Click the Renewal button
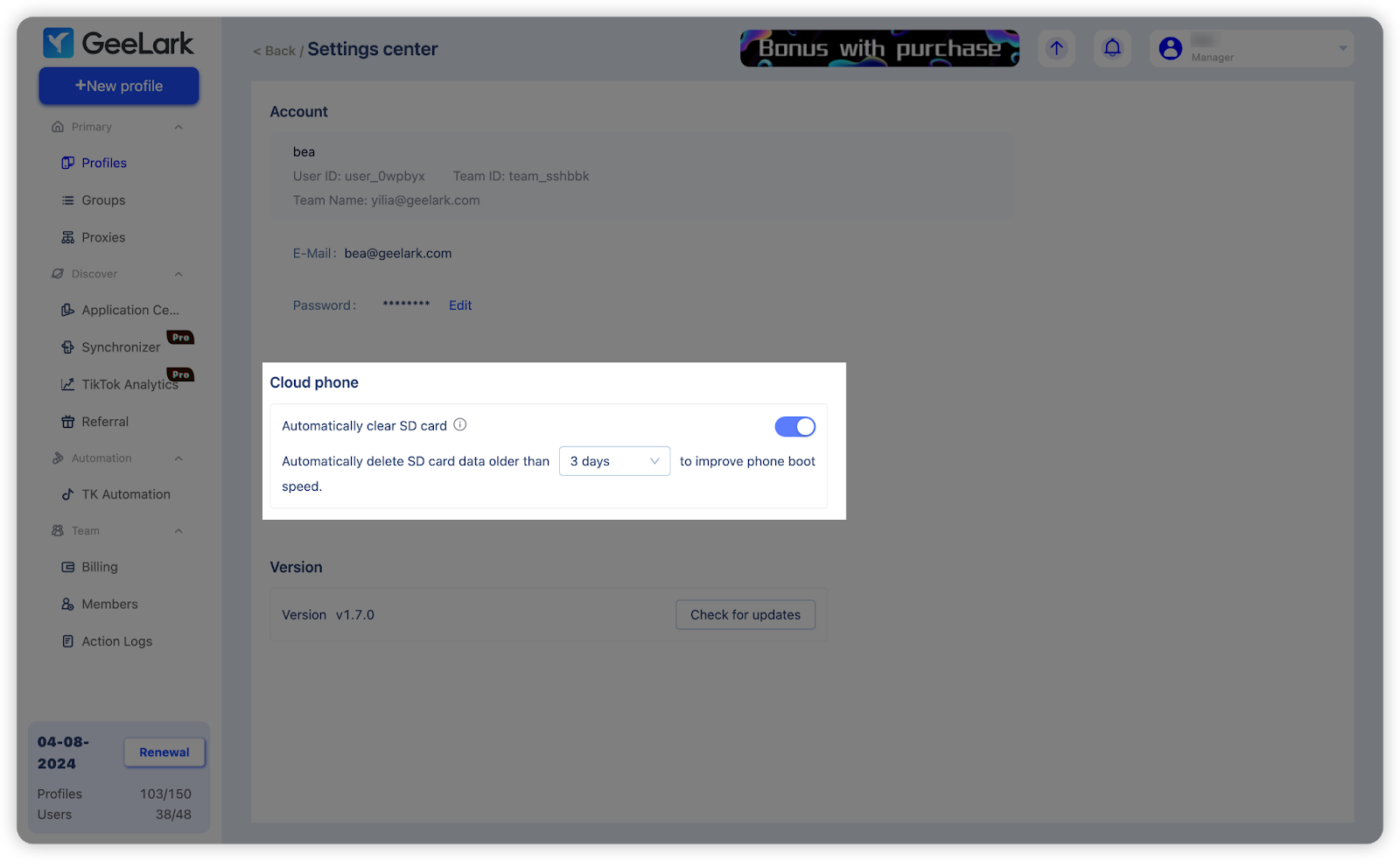 [x=164, y=752]
